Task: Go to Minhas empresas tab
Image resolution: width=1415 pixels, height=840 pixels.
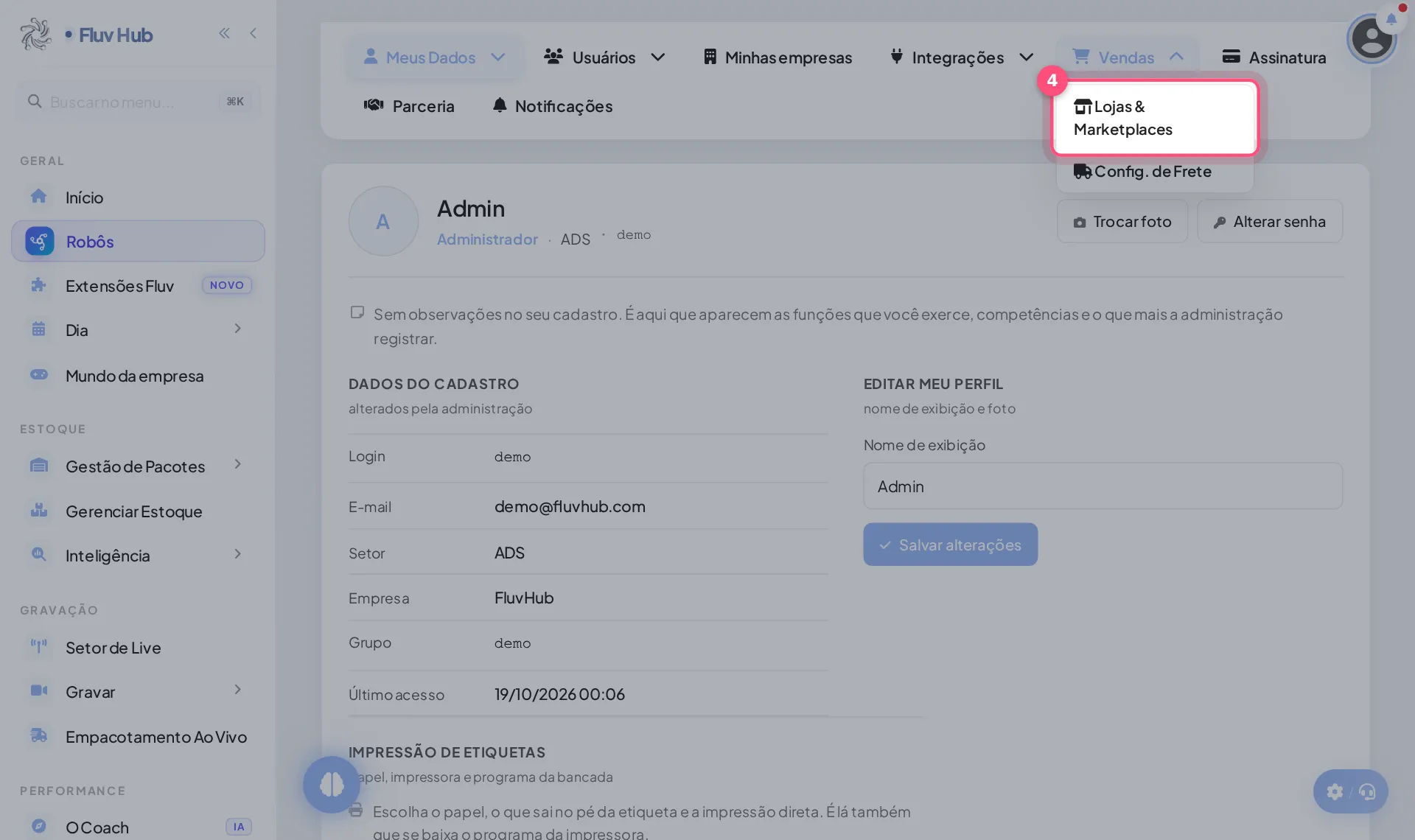Action: pos(778,57)
